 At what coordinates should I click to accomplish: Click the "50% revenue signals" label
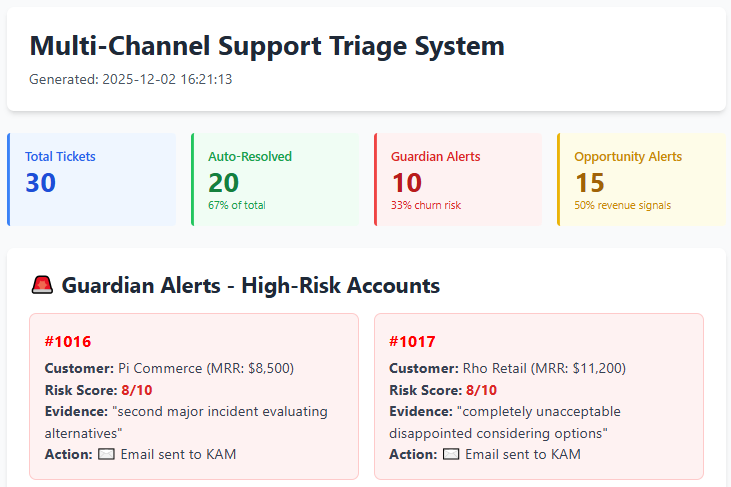622,206
